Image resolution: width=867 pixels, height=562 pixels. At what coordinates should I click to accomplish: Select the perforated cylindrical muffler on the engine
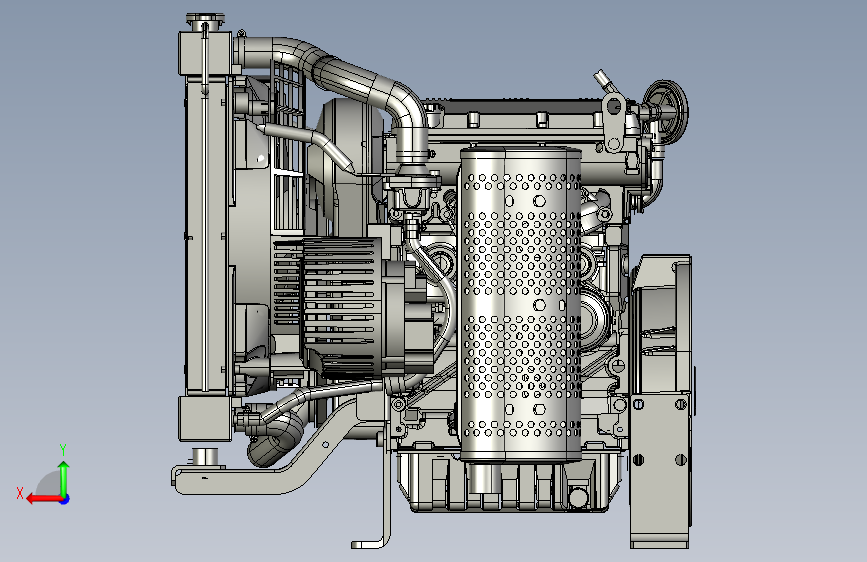point(520,305)
